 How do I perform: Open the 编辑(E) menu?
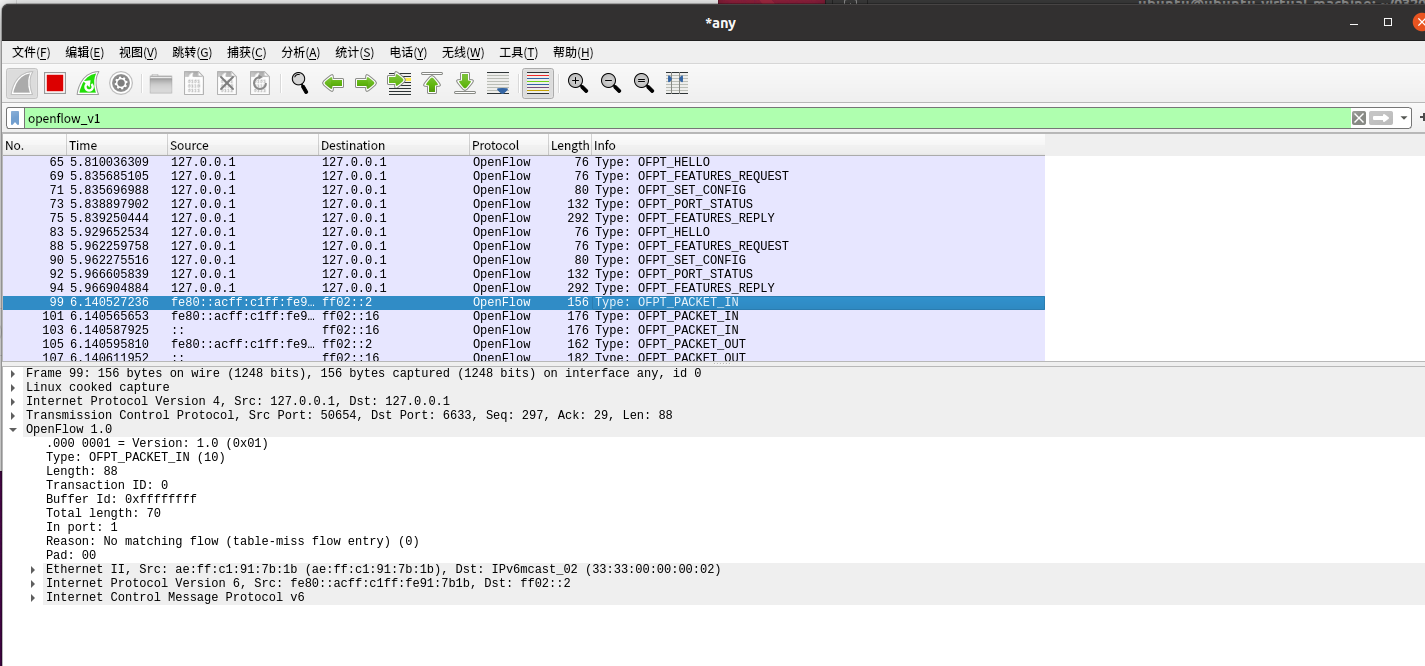pyautogui.click(x=84, y=52)
